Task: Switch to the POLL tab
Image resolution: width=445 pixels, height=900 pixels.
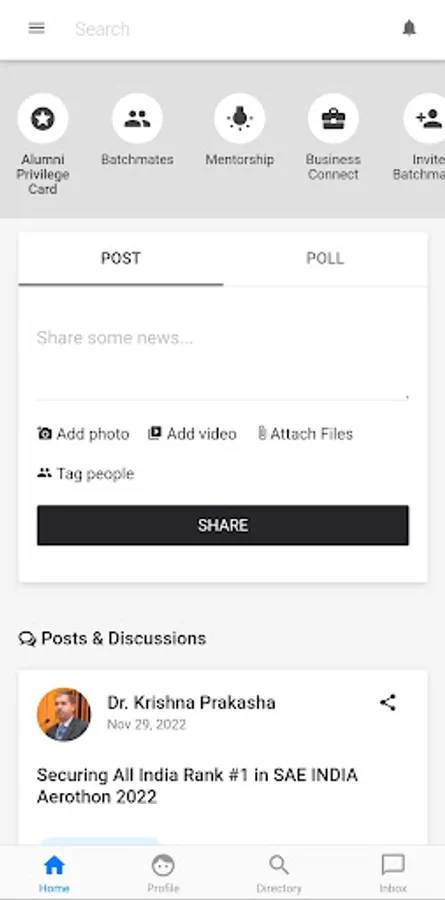Action: (325, 258)
